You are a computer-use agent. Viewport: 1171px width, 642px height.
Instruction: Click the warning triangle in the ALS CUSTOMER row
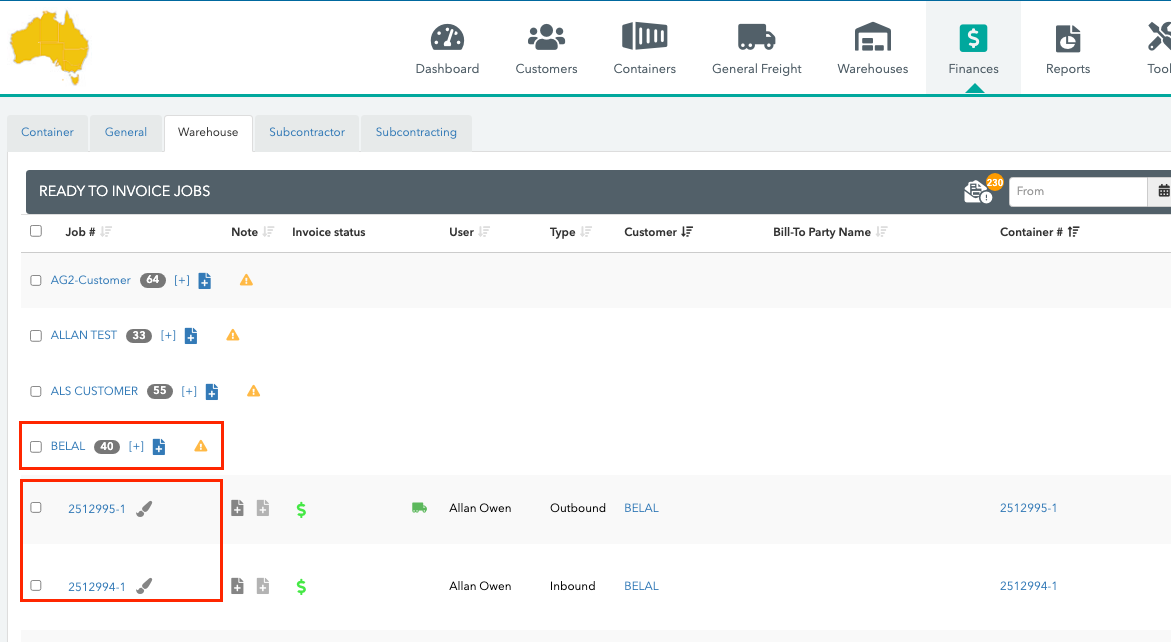[x=254, y=390]
